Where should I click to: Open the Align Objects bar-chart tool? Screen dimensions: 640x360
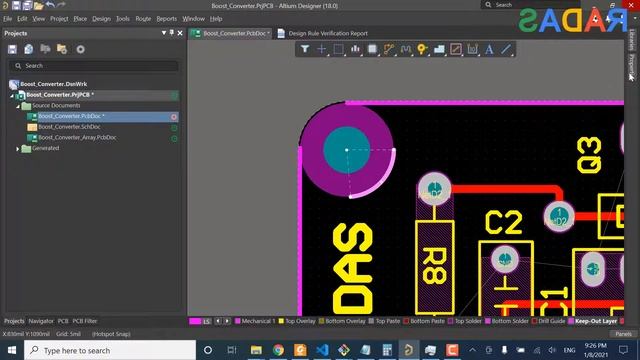tap(355, 49)
